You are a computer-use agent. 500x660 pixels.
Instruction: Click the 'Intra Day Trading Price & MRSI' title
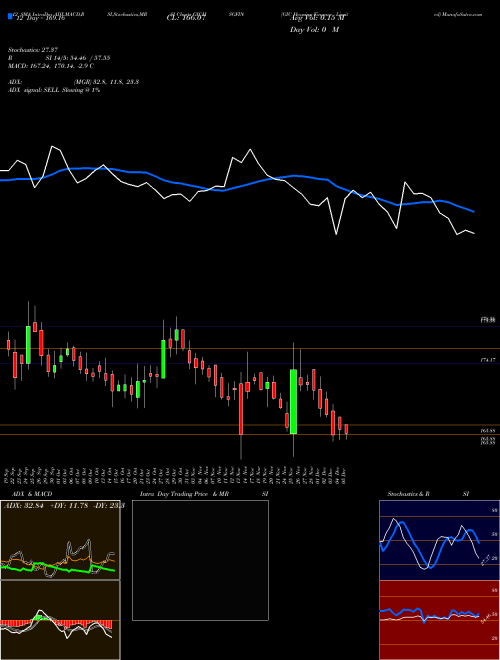[x=204, y=494]
